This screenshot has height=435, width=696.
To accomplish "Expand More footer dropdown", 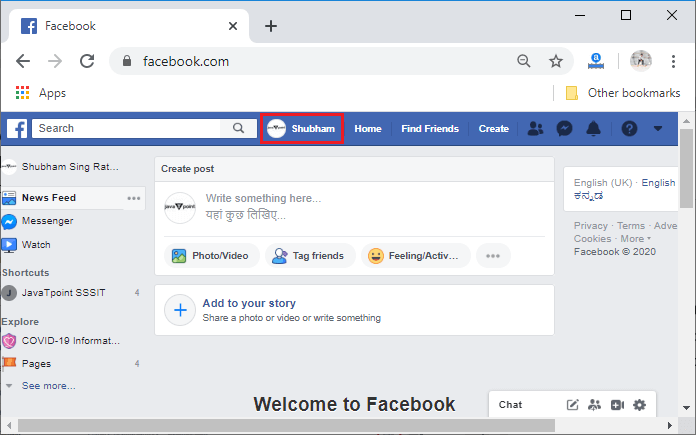I will pos(635,239).
